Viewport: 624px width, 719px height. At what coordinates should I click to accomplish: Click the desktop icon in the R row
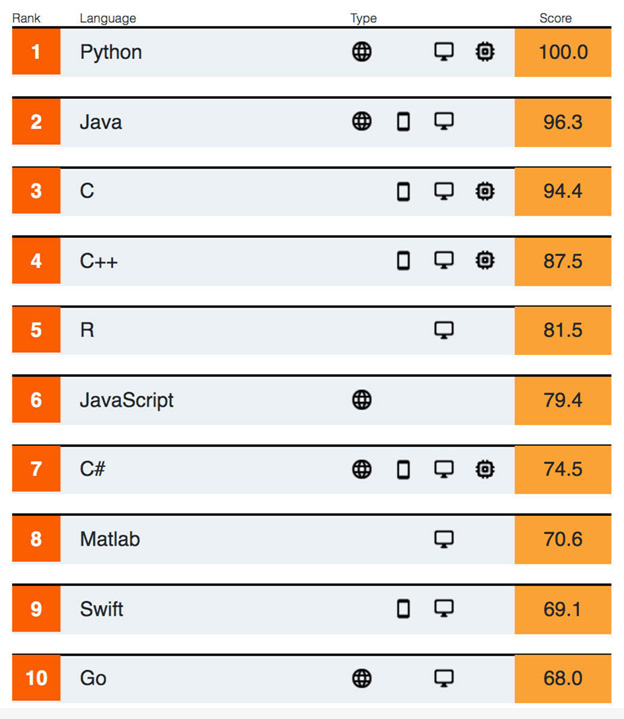click(x=444, y=330)
